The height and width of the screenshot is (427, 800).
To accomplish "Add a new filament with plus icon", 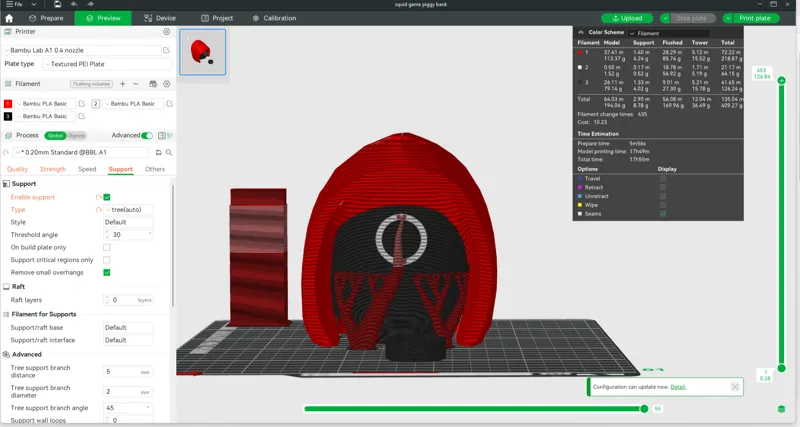I will click(122, 84).
